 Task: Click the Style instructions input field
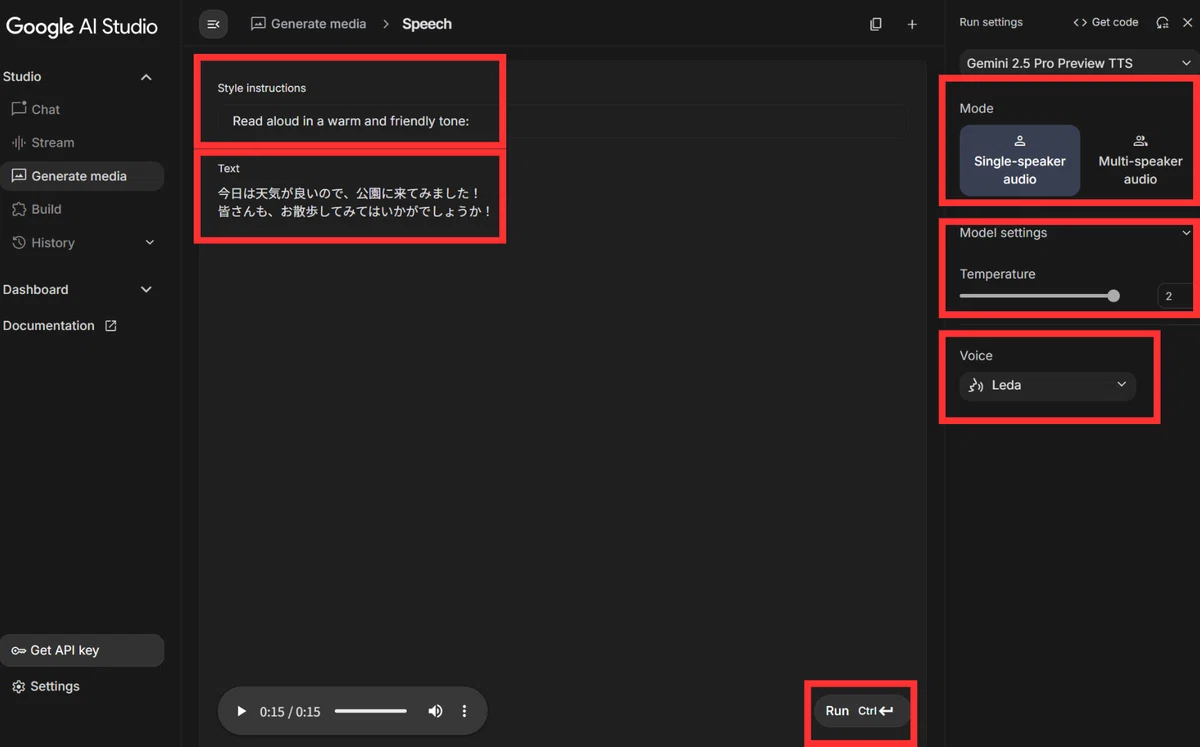click(563, 121)
